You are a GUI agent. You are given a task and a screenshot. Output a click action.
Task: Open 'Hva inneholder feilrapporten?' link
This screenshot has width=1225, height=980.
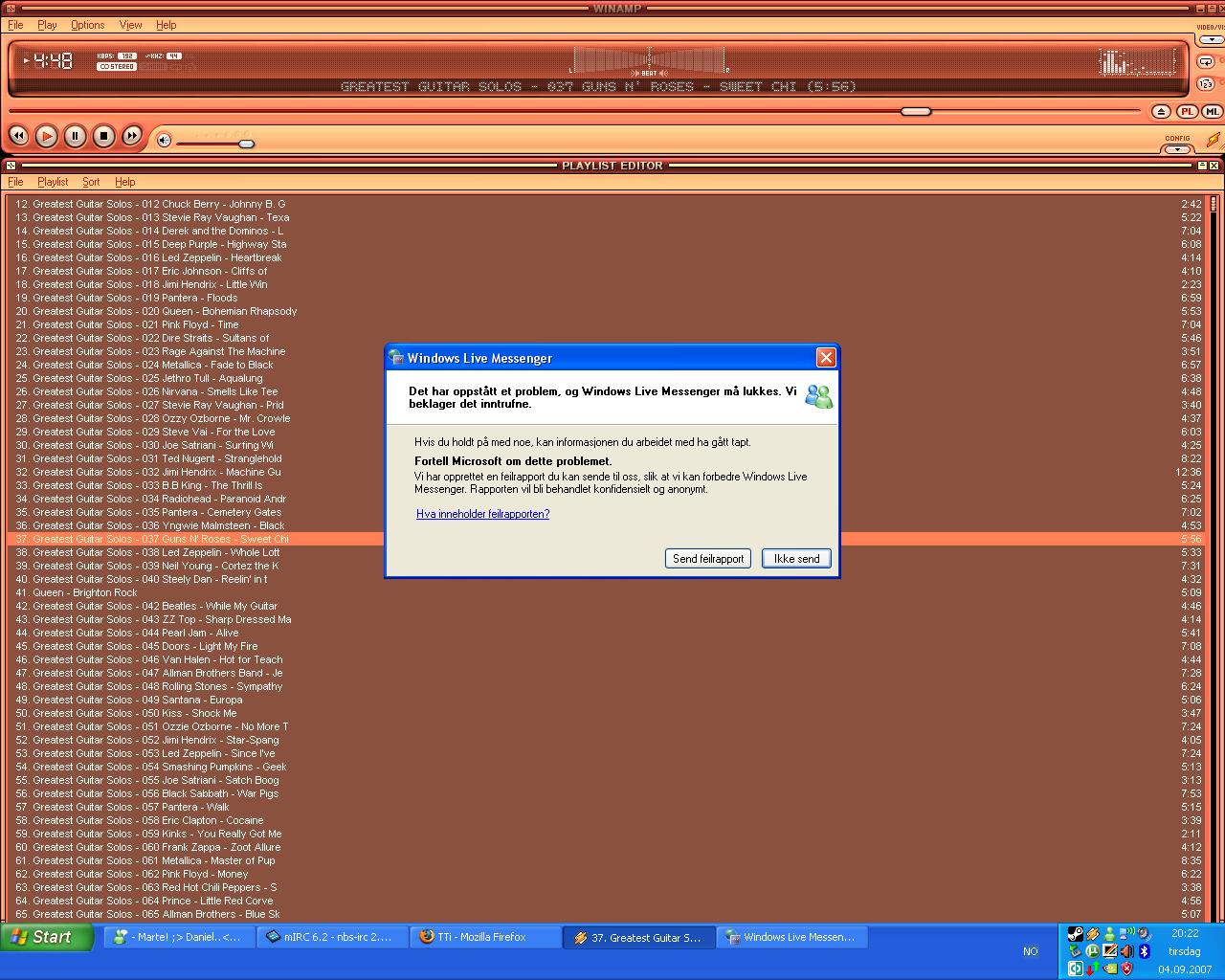(482, 514)
